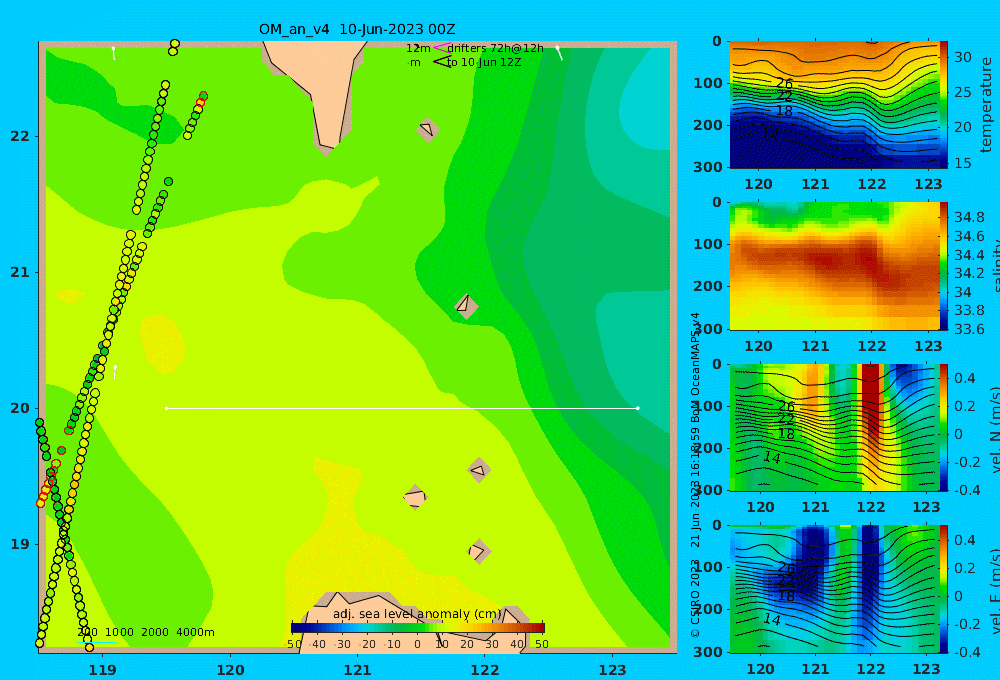Click longitude label 119 below main map
The height and width of the screenshot is (680, 1000).
pyautogui.click(x=102, y=670)
